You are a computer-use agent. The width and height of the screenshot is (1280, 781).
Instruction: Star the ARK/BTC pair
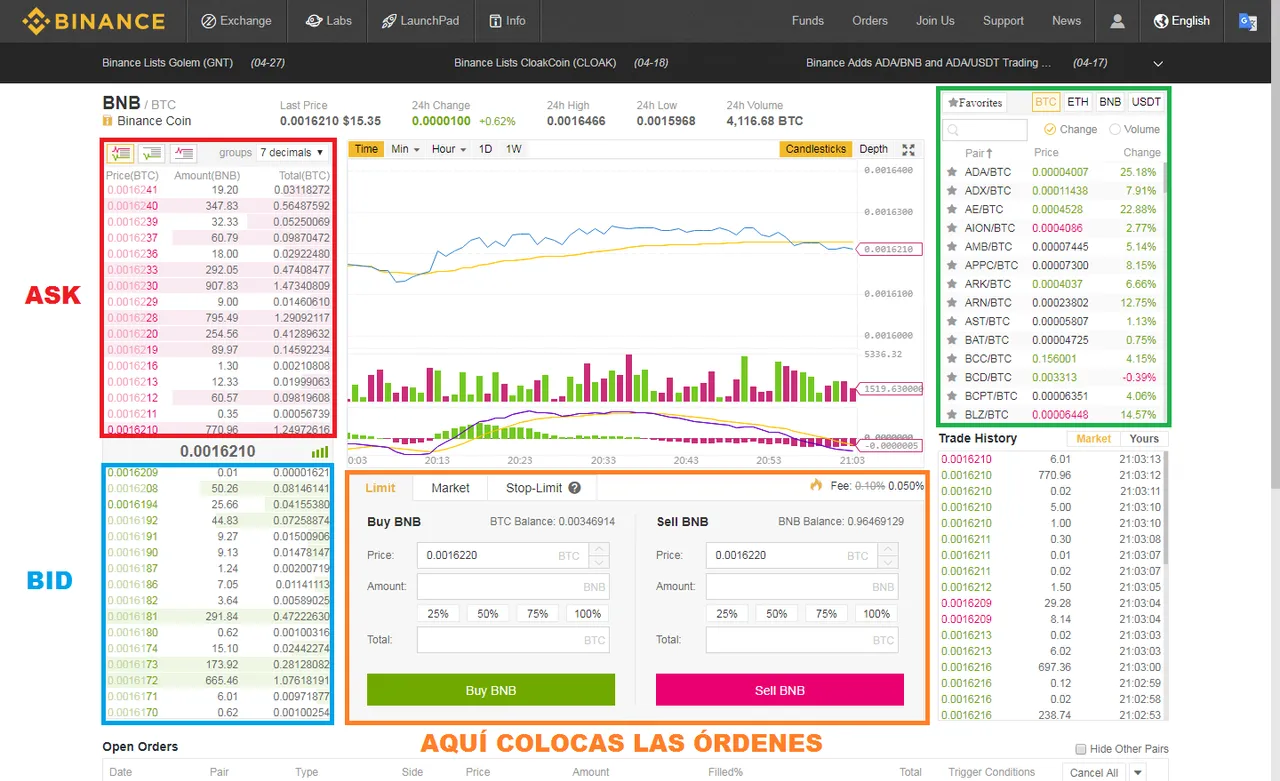tap(952, 284)
